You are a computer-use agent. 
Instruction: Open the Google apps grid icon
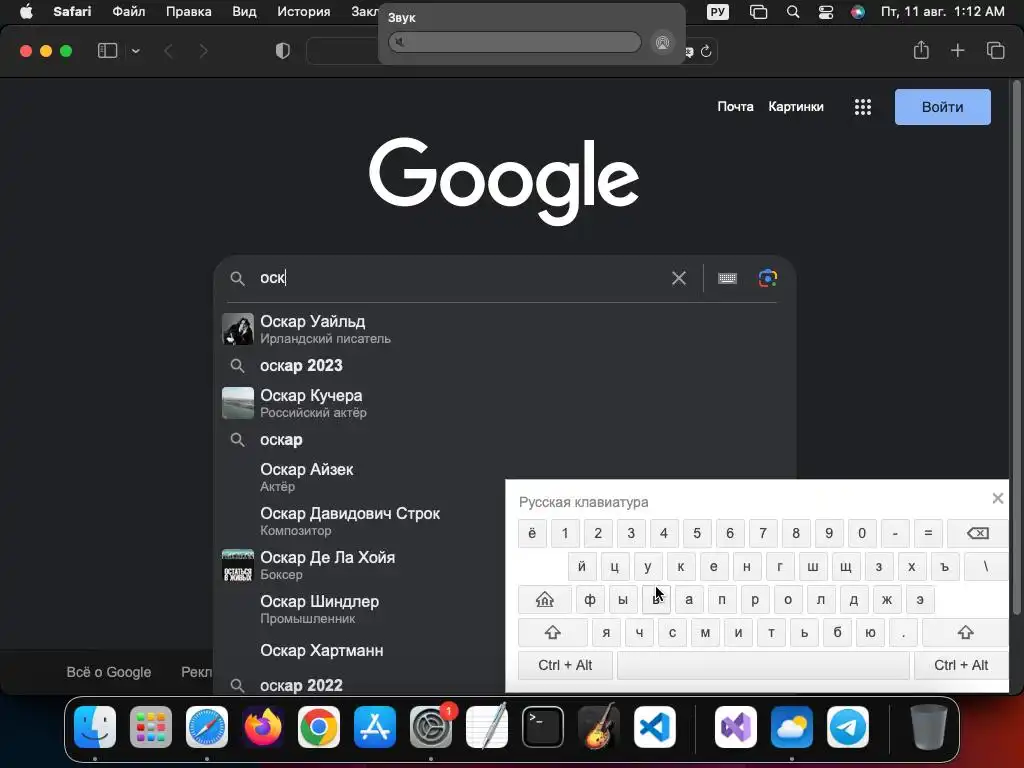863,107
